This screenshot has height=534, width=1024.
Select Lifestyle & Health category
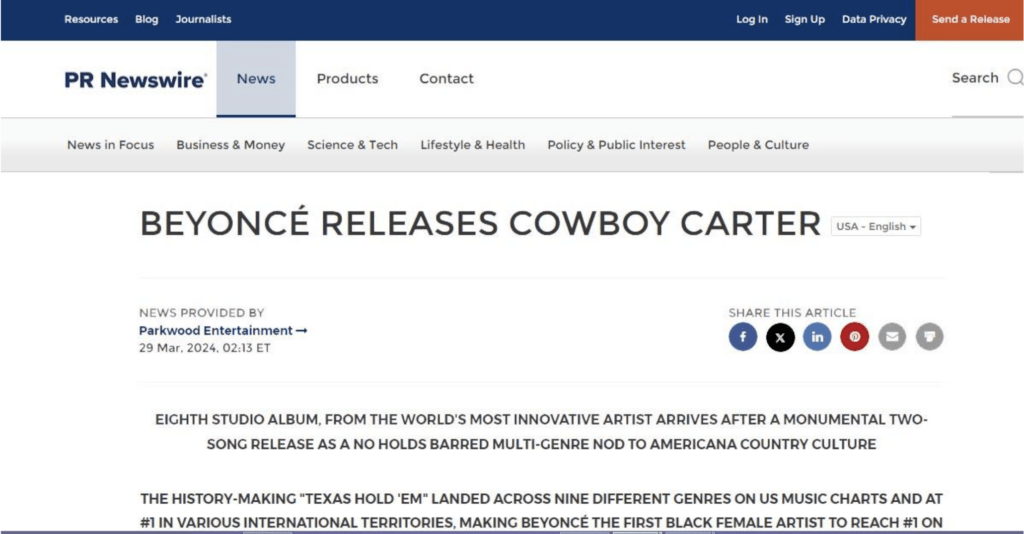[x=473, y=145]
